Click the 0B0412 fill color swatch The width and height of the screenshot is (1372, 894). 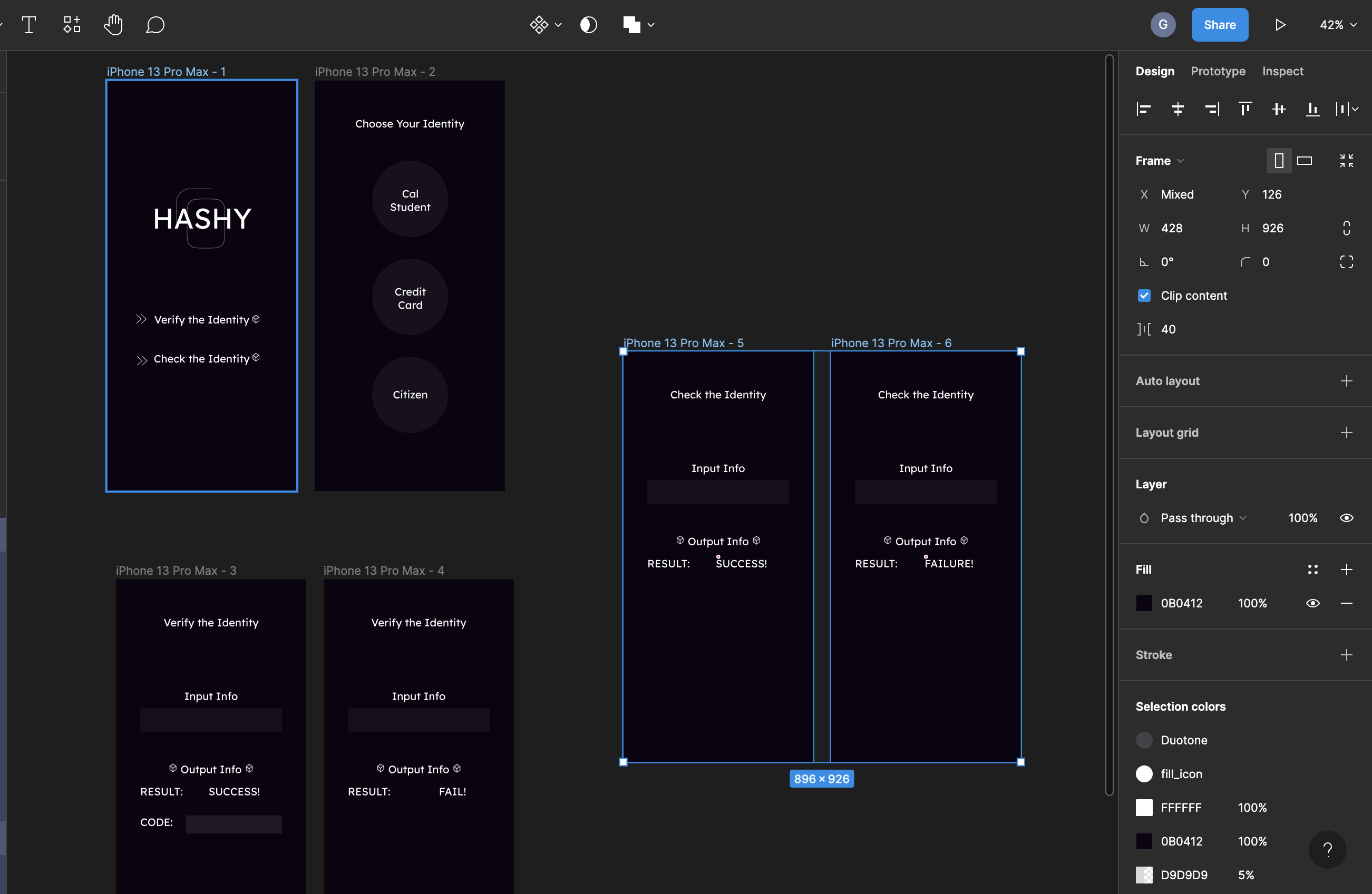[x=1144, y=603]
